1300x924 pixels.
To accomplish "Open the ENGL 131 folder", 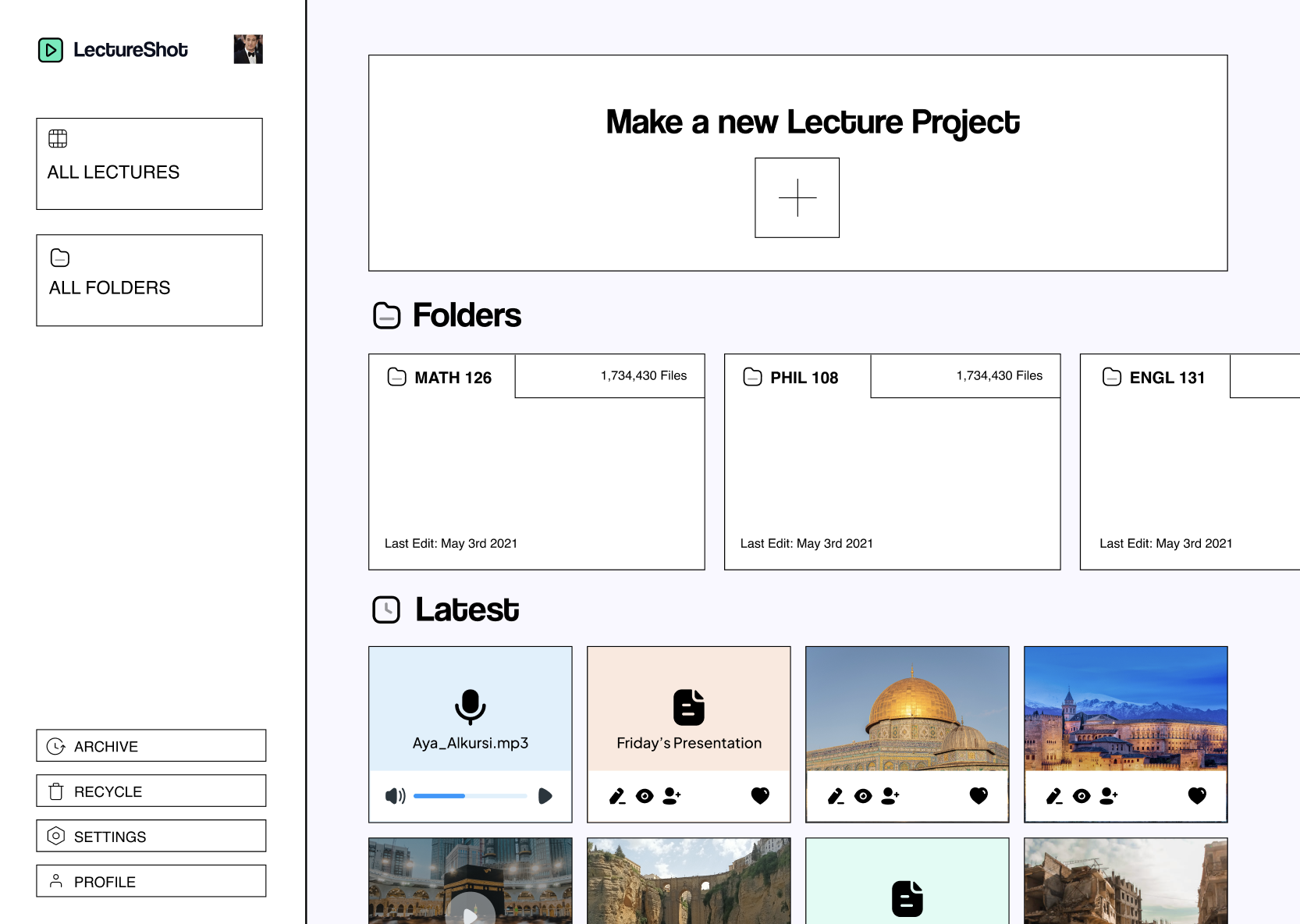I will [x=1190, y=462].
